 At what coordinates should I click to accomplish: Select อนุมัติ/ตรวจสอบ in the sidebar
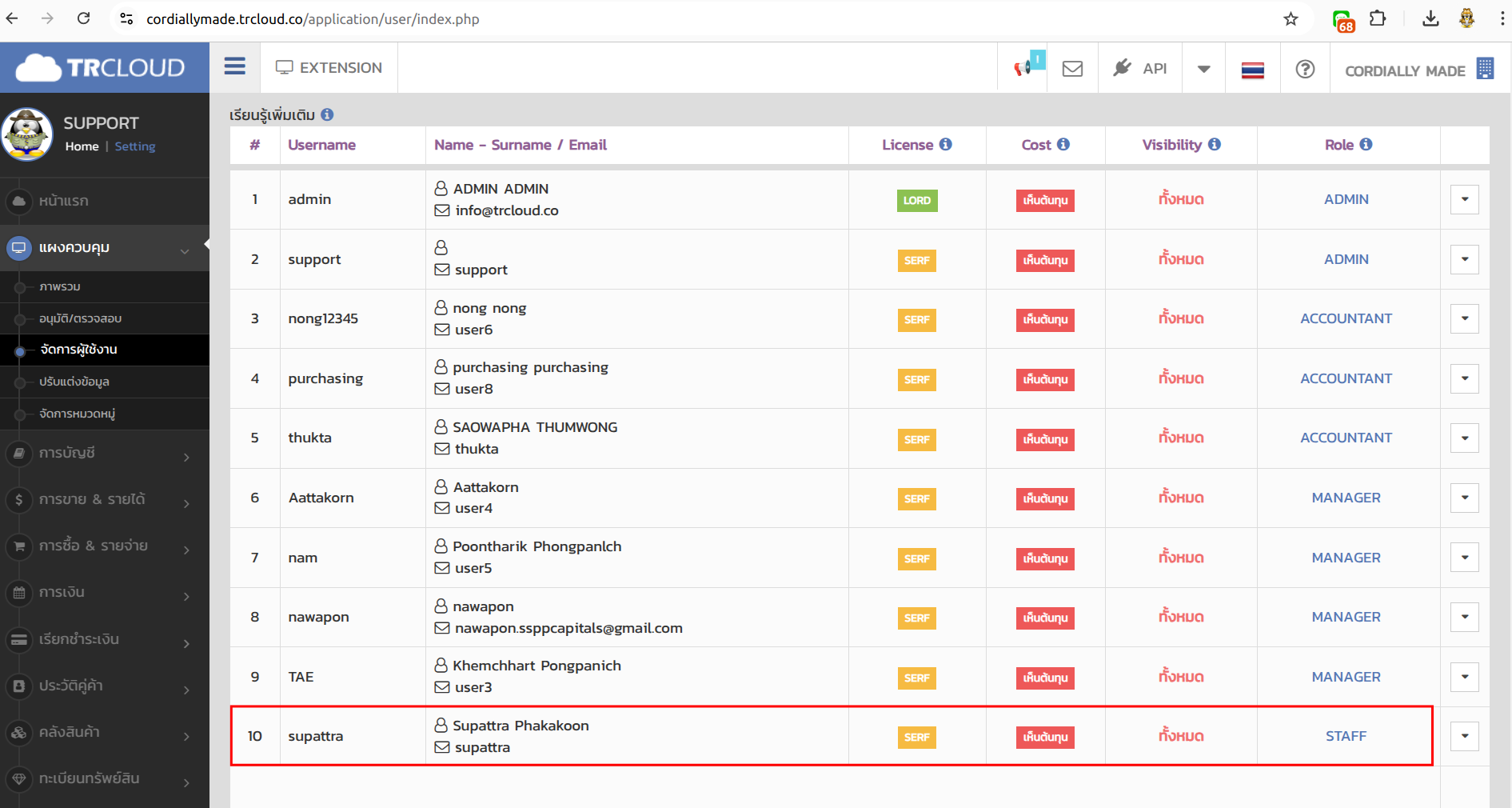(x=105, y=318)
